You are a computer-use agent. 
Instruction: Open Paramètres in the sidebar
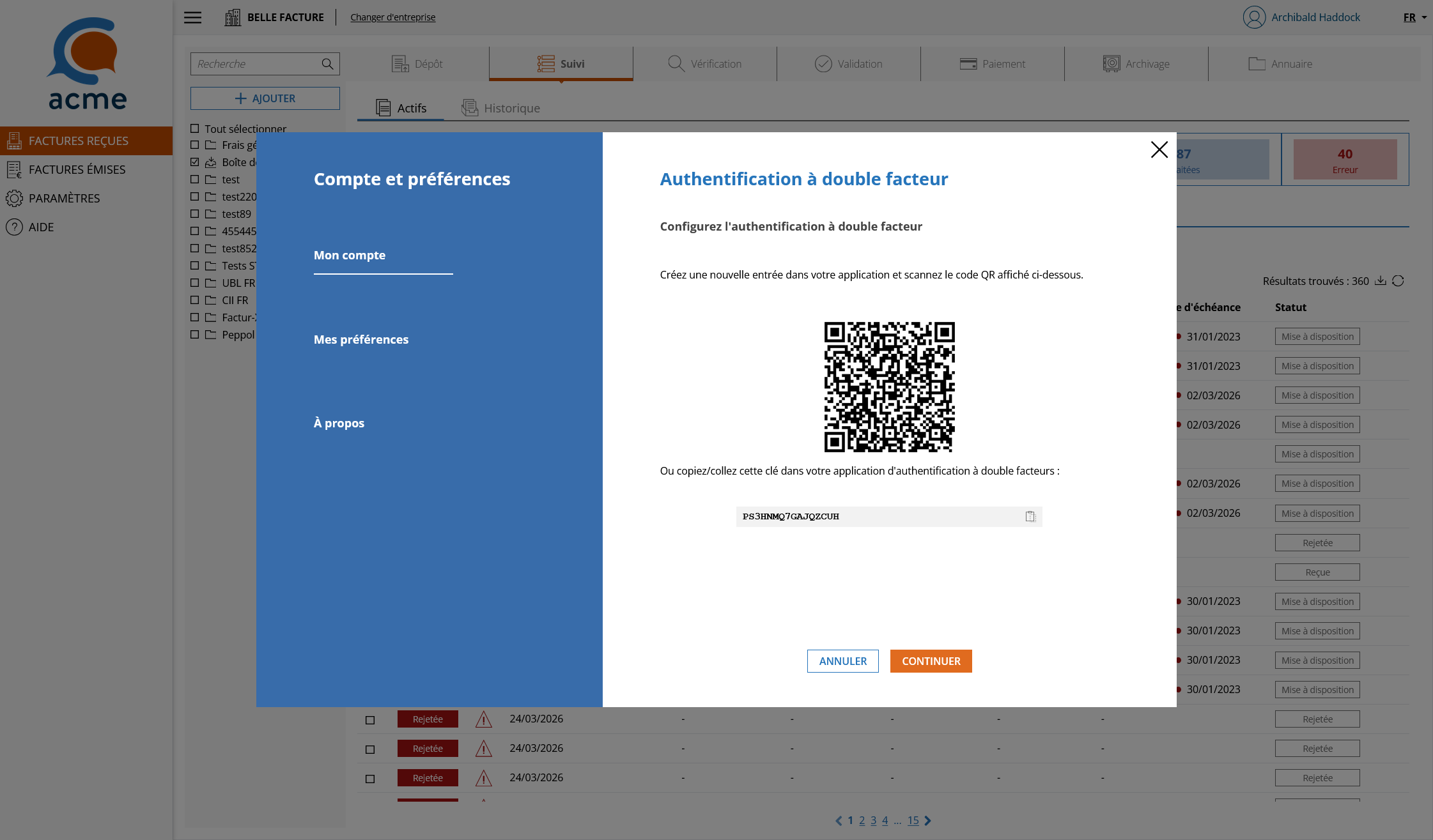[86, 198]
